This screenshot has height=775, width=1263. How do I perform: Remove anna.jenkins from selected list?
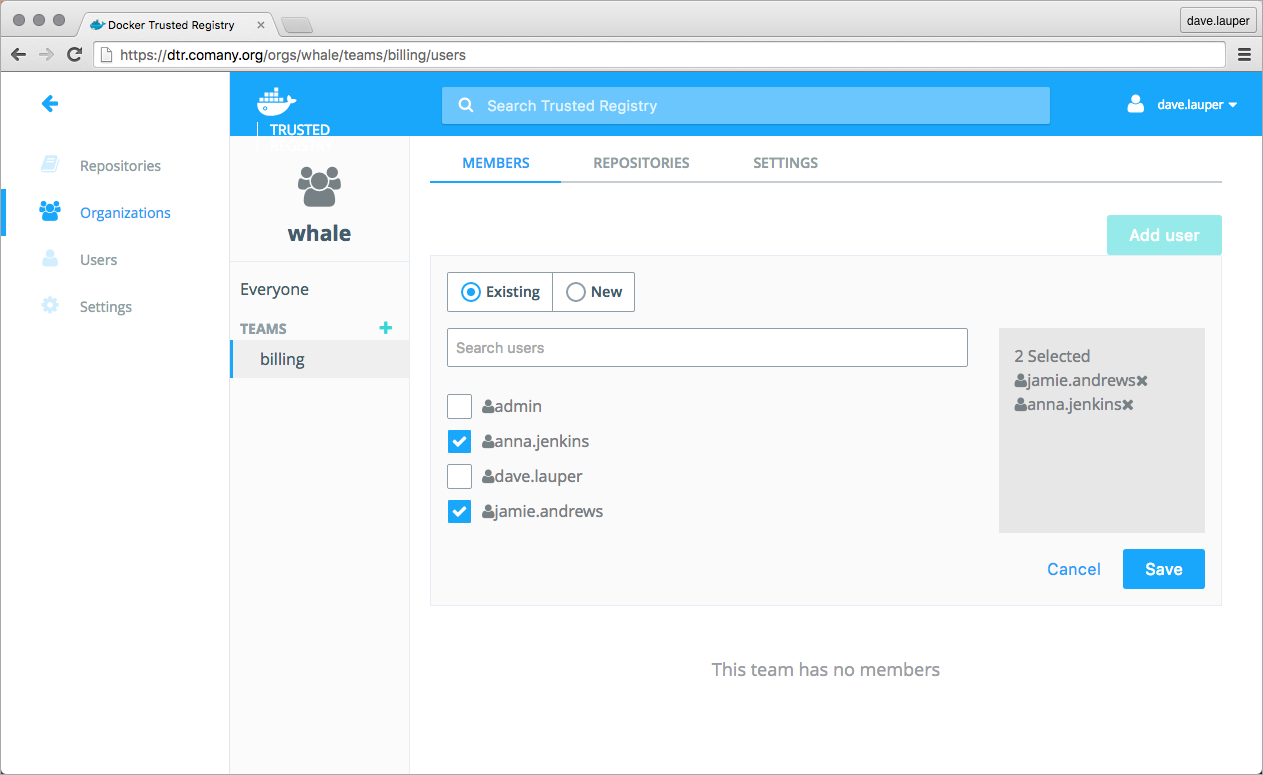(1128, 405)
